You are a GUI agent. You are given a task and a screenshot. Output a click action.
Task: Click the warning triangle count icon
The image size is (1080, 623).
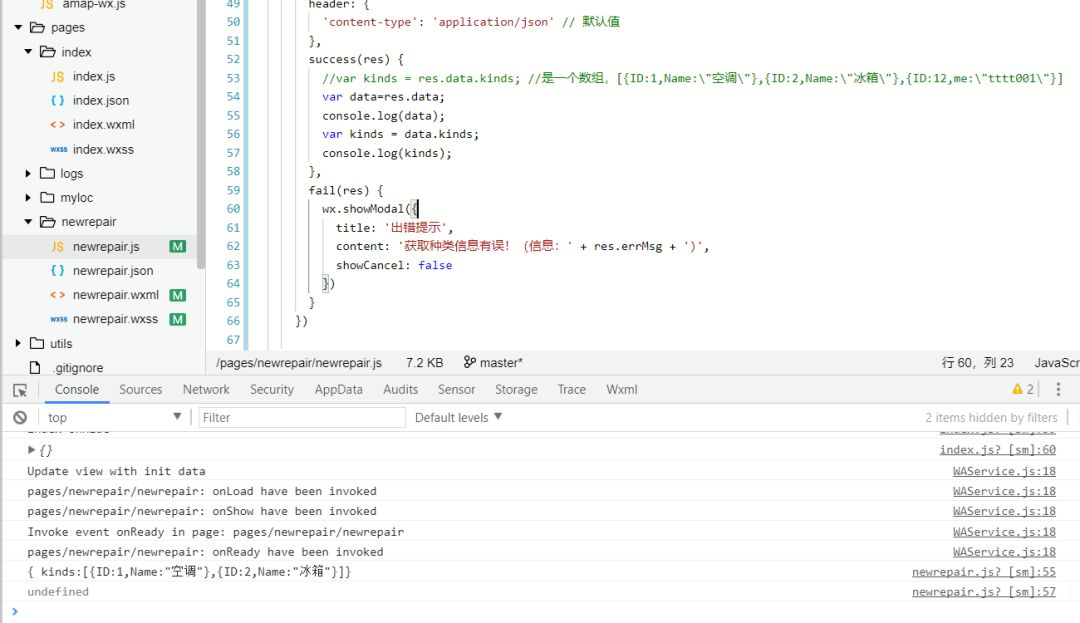1017,389
